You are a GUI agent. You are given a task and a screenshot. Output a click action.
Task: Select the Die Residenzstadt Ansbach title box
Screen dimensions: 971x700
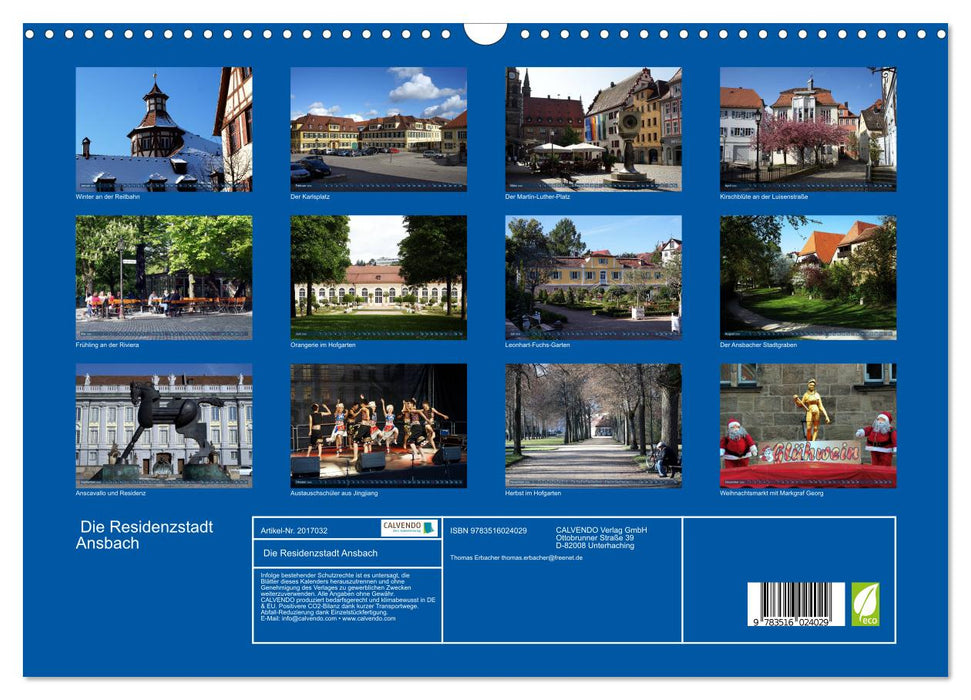pyautogui.click(x=320, y=555)
